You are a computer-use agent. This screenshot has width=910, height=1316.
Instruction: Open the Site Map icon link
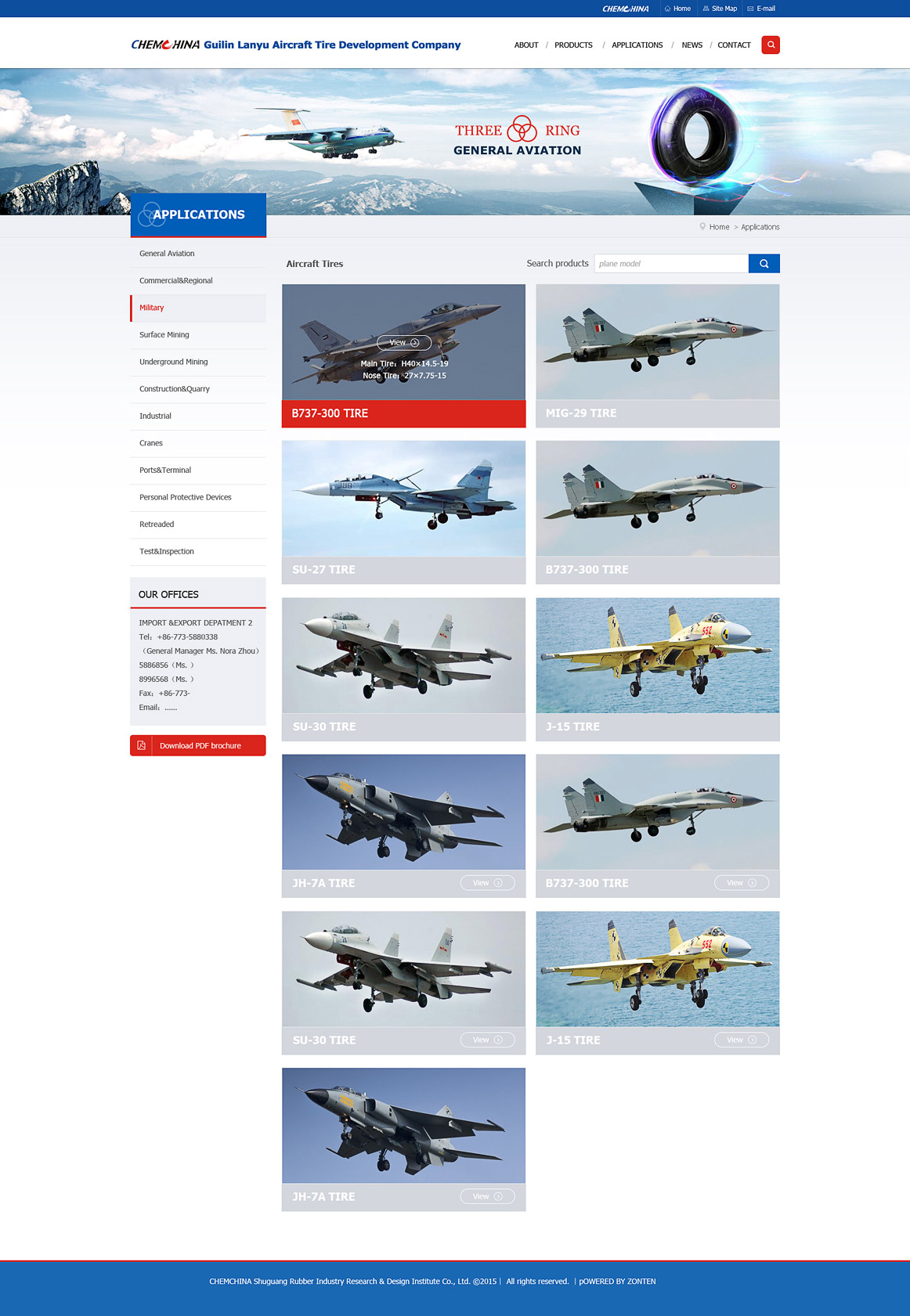706,9
